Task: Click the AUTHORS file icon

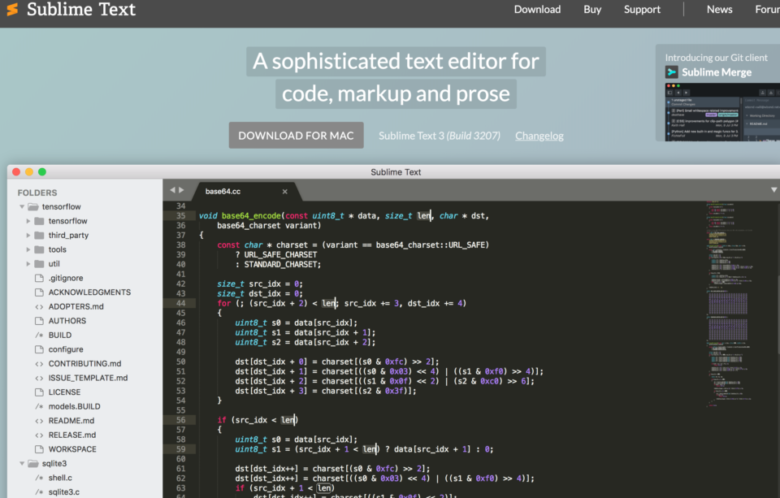Action: [39, 321]
